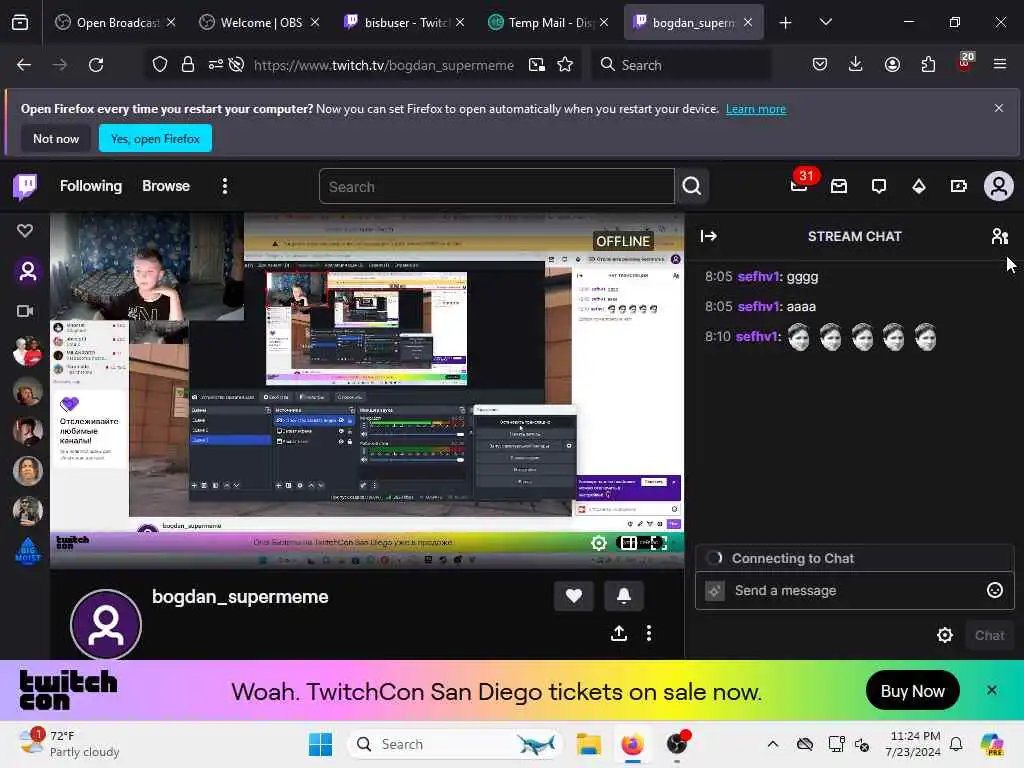
Task: Open the Firefox Extensions puzzle icon
Action: [928, 64]
